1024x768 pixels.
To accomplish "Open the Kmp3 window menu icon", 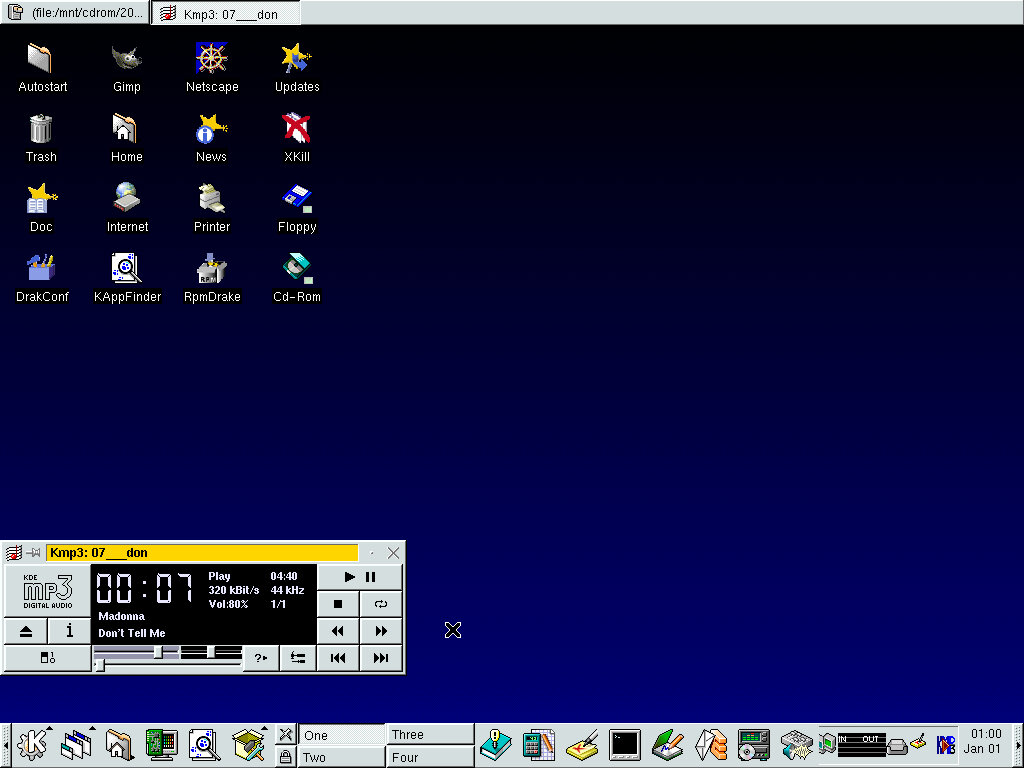I will click(x=14, y=553).
